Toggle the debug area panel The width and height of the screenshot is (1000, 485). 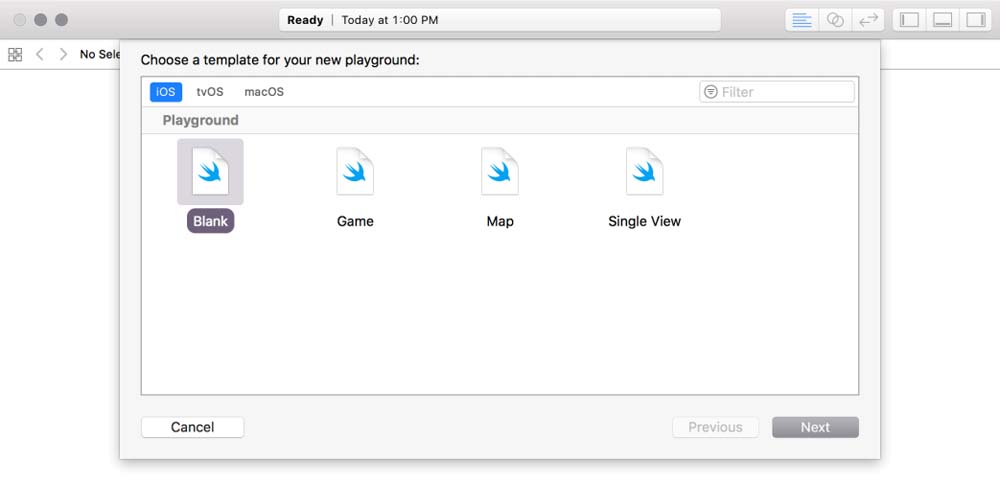click(x=942, y=20)
